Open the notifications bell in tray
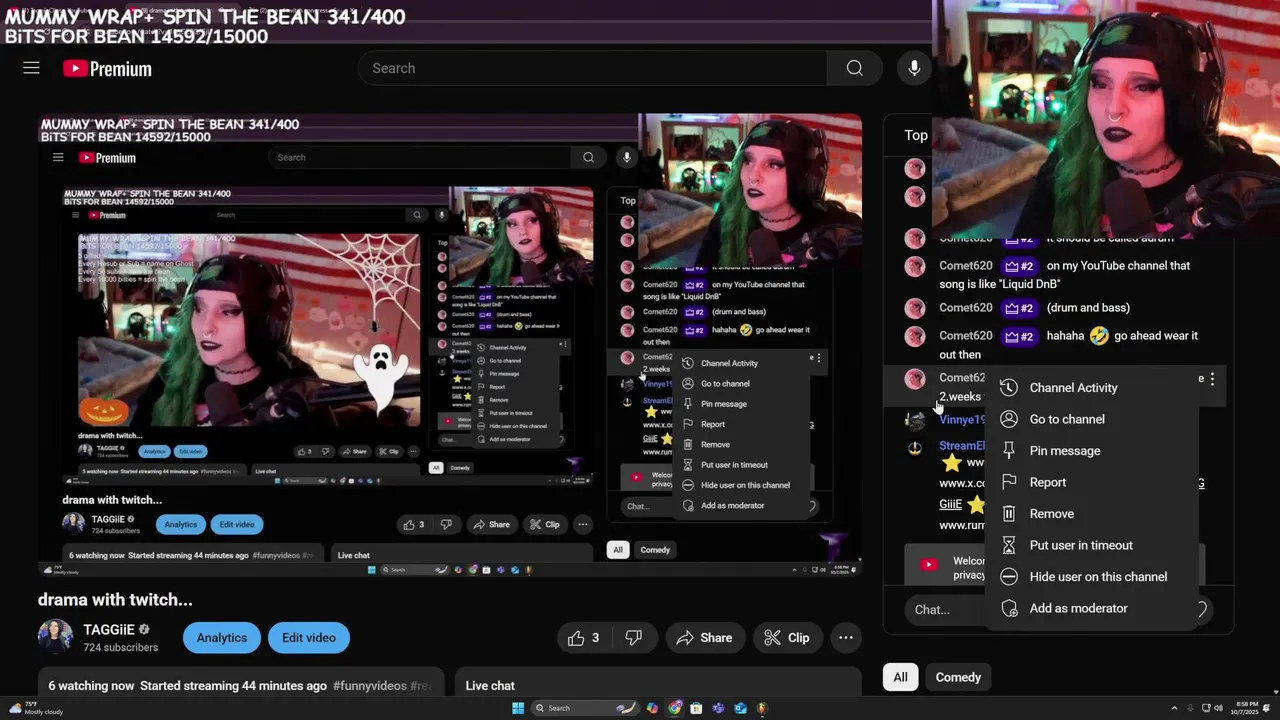This screenshot has width=1280, height=720. 1266,708
